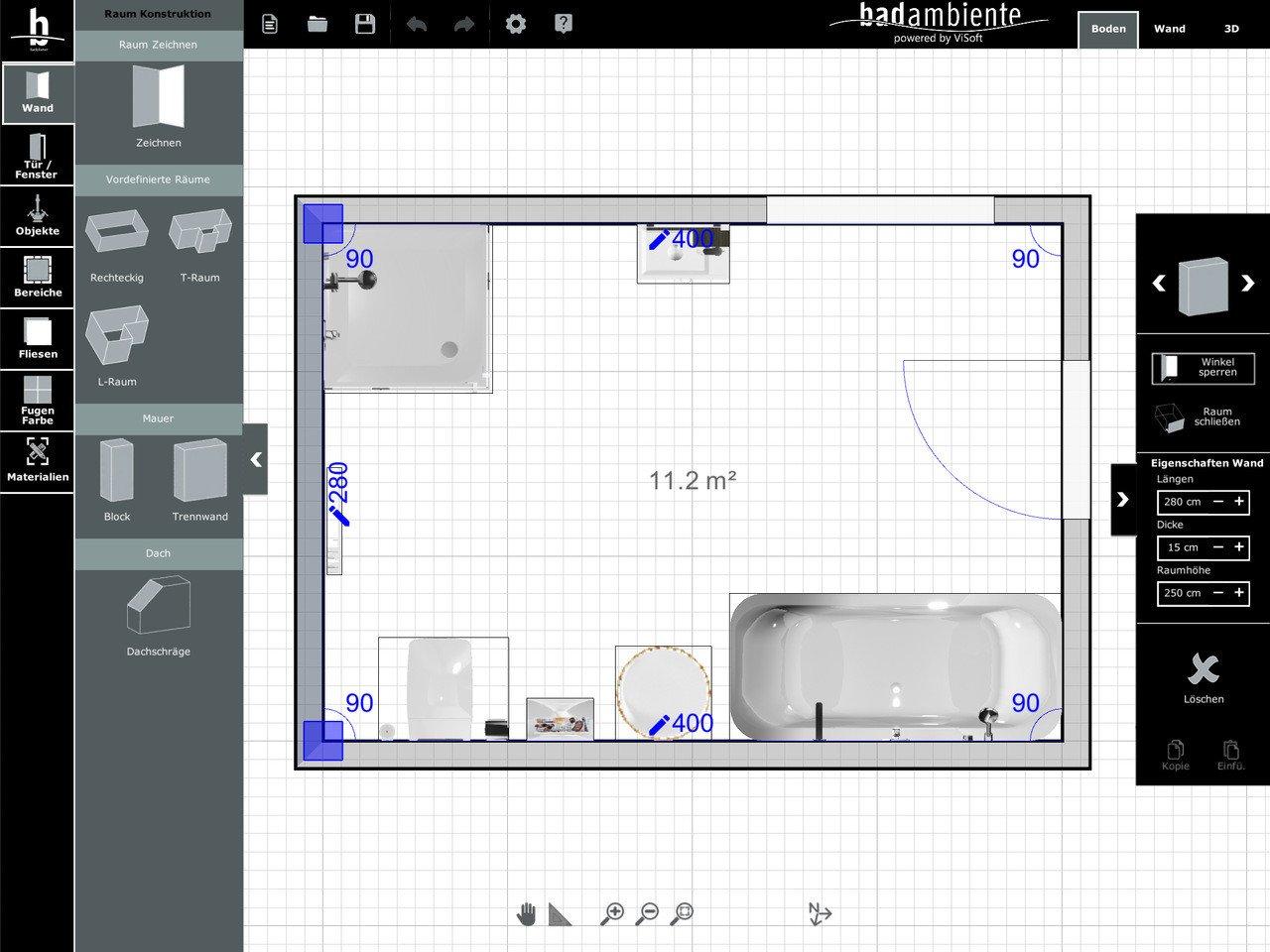Viewport: 1270px width, 952px height.
Task: Switch to the Boden view tab
Action: 1108,29
